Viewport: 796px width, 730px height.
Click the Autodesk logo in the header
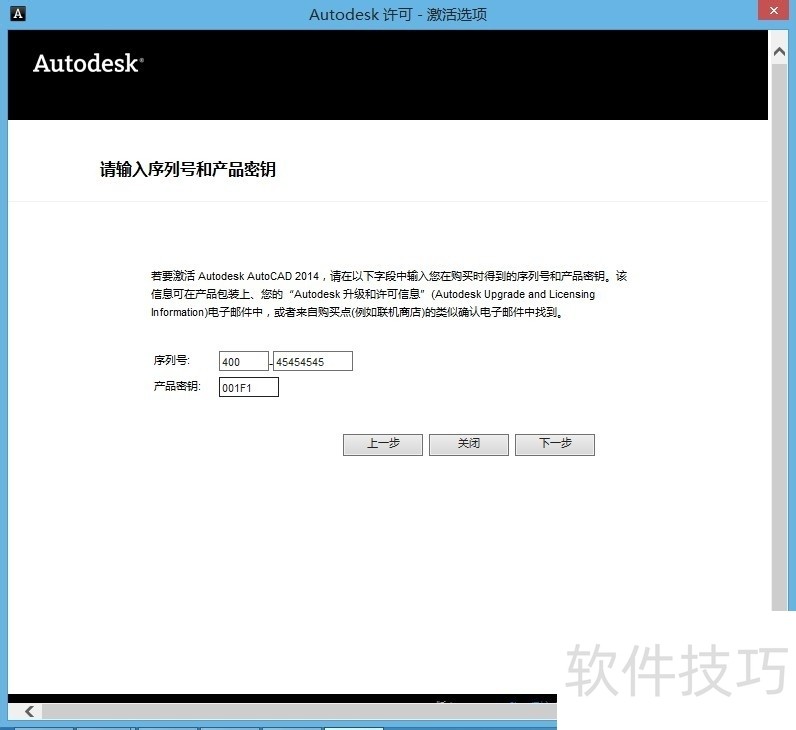pyautogui.click(x=88, y=64)
